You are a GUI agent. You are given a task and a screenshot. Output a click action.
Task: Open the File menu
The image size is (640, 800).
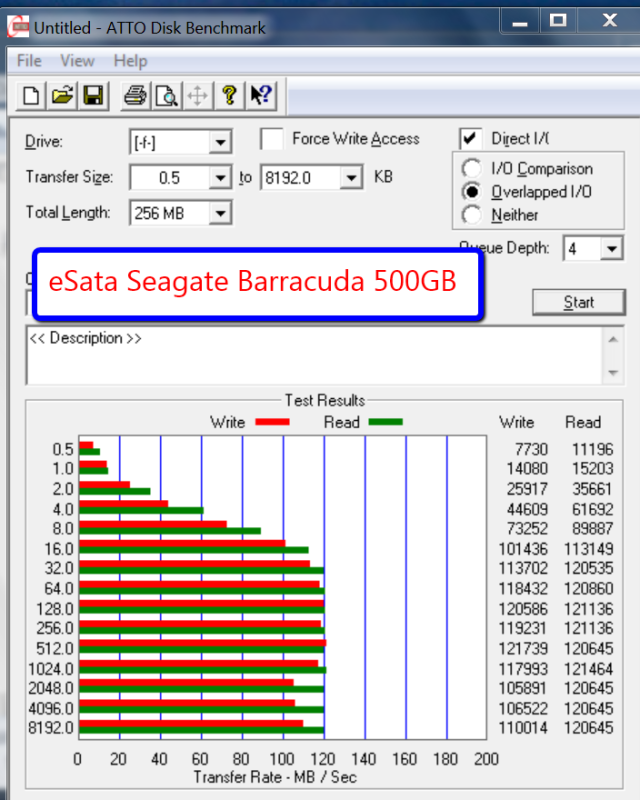click(x=29, y=61)
